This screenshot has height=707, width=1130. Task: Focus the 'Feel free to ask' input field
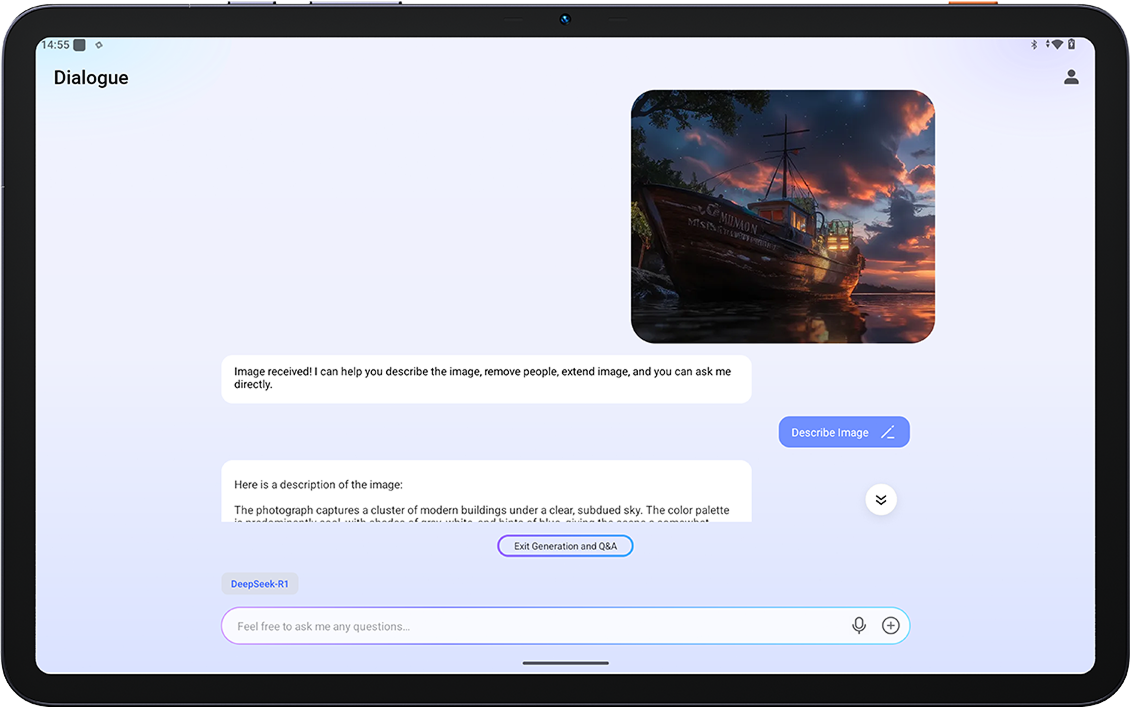[530, 626]
